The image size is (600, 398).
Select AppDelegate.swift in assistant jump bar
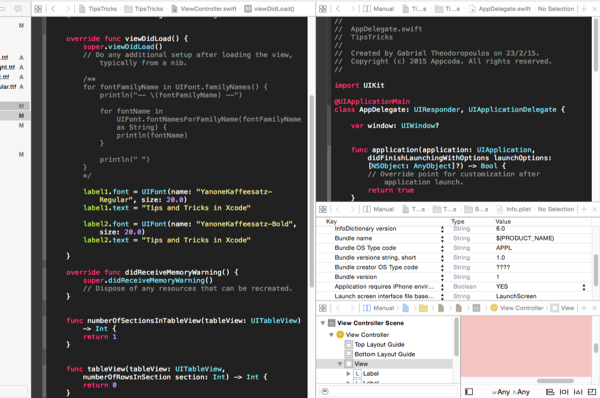tap(500, 9)
